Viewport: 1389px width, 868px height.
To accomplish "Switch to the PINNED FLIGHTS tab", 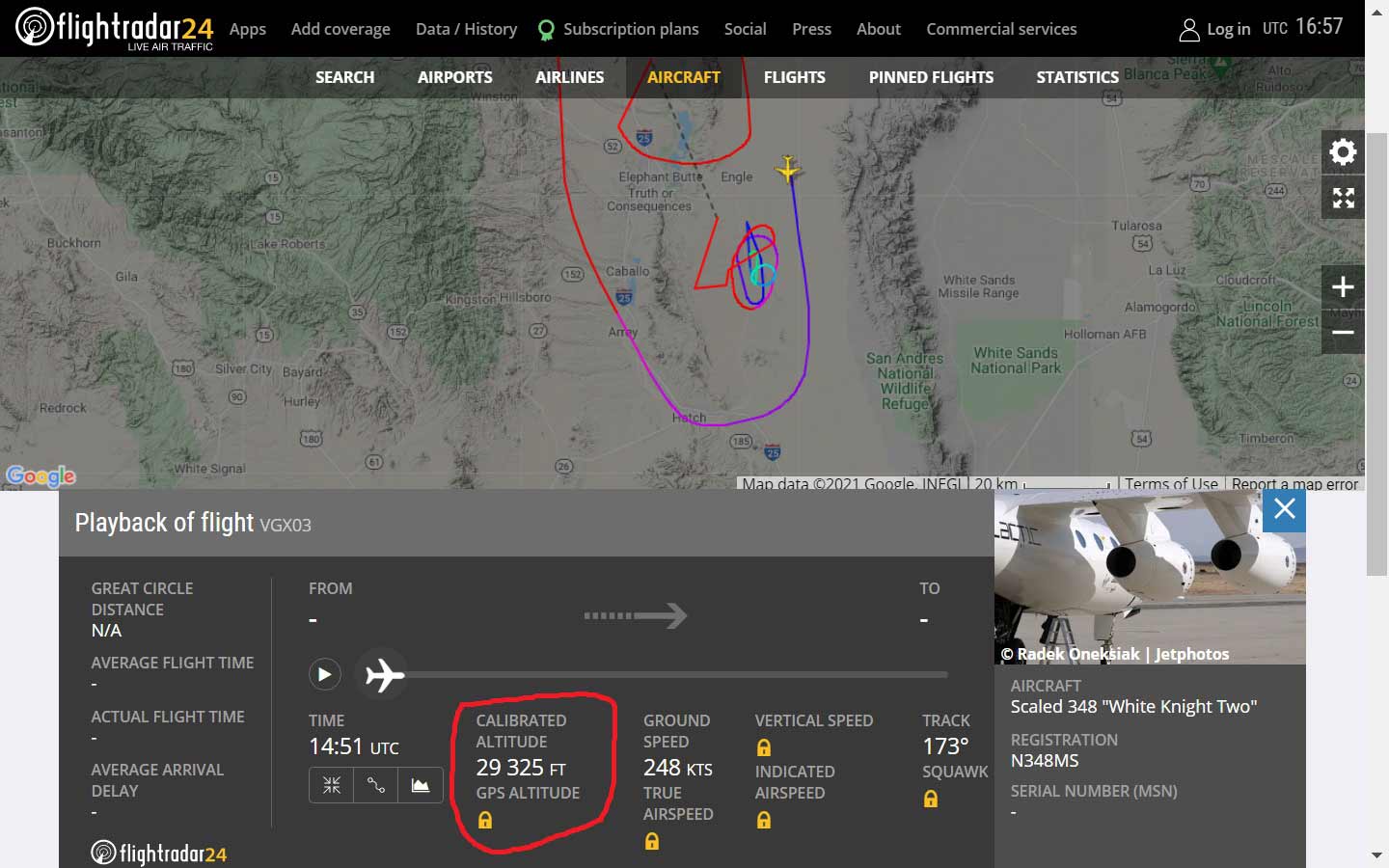I will 931,77.
